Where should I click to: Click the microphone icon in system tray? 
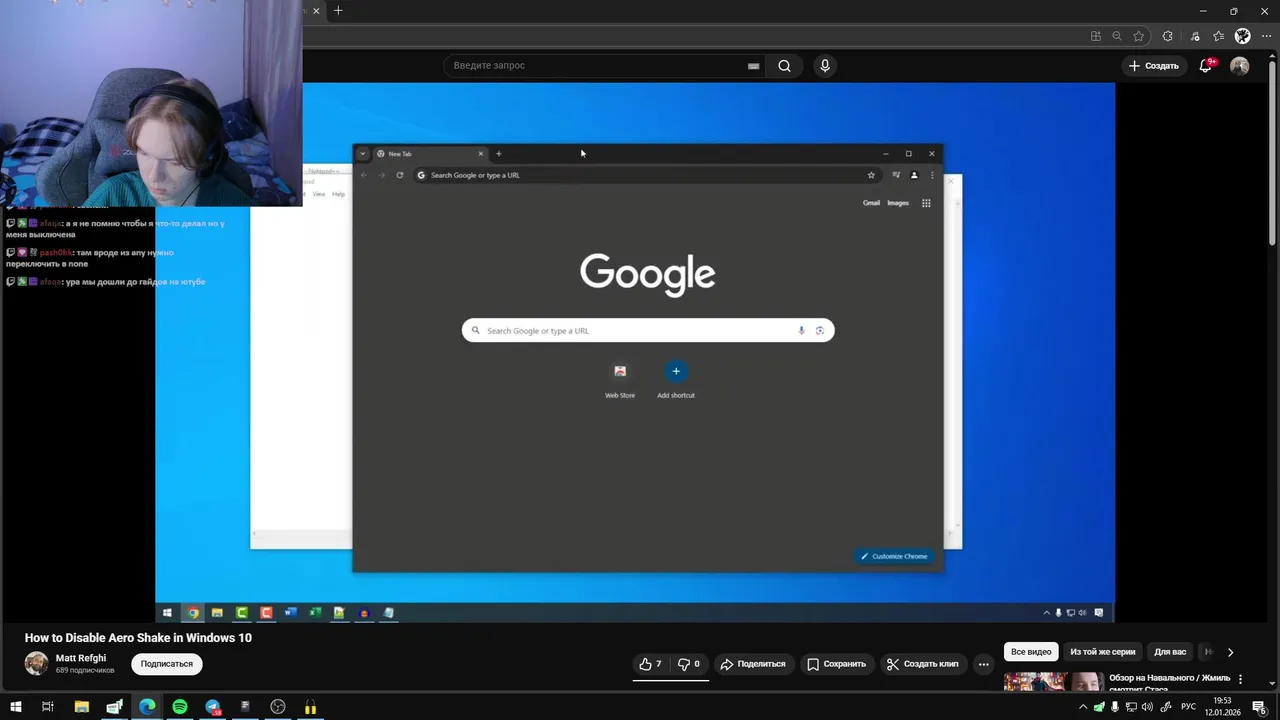1115,707
